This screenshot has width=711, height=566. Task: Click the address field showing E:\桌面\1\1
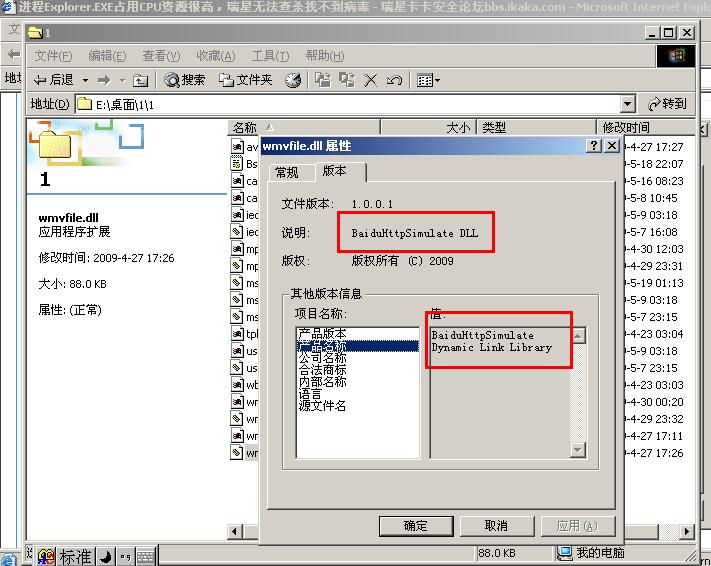pyautogui.click(x=347, y=104)
